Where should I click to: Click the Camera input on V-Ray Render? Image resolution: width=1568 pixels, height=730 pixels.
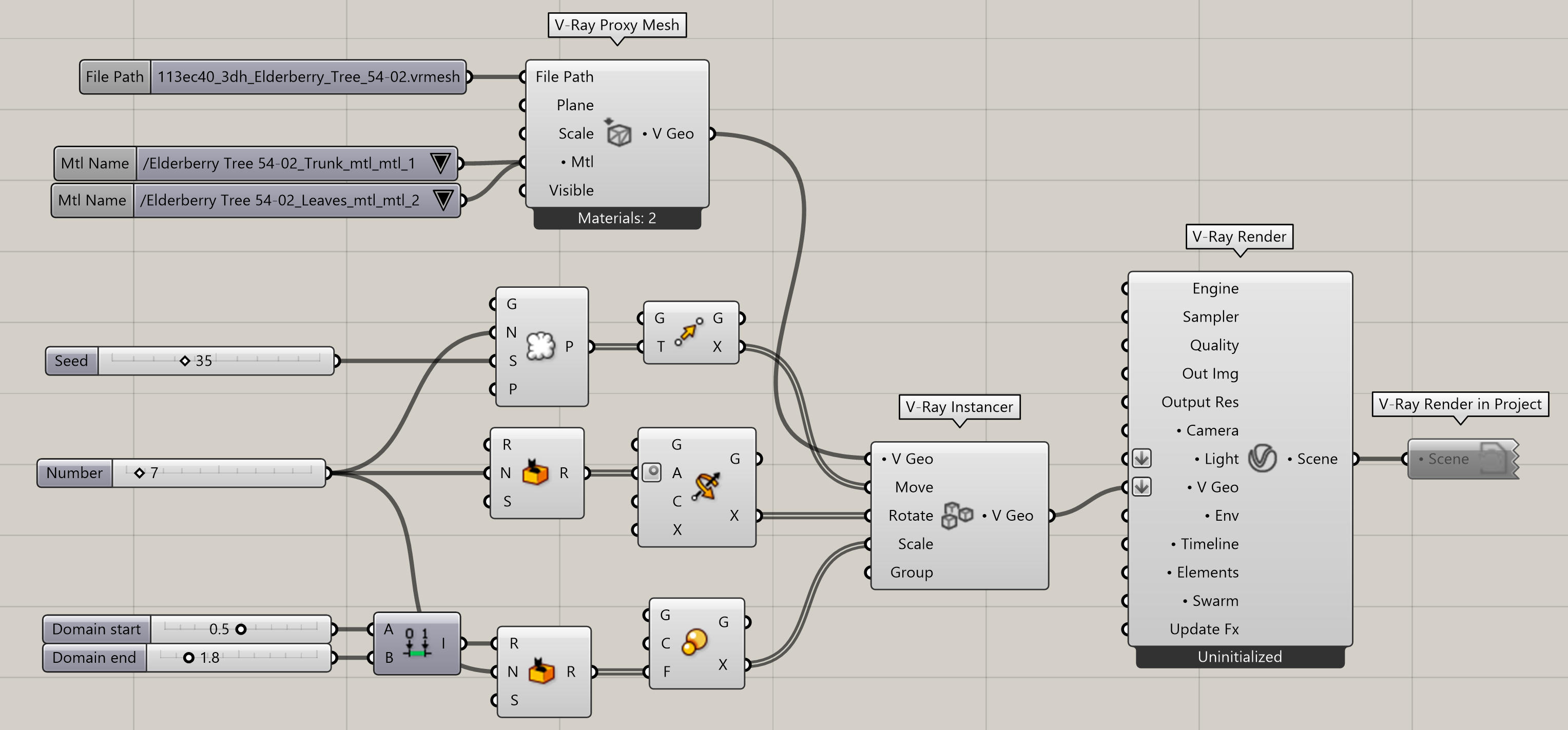pyautogui.click(x=1208, y=430)
